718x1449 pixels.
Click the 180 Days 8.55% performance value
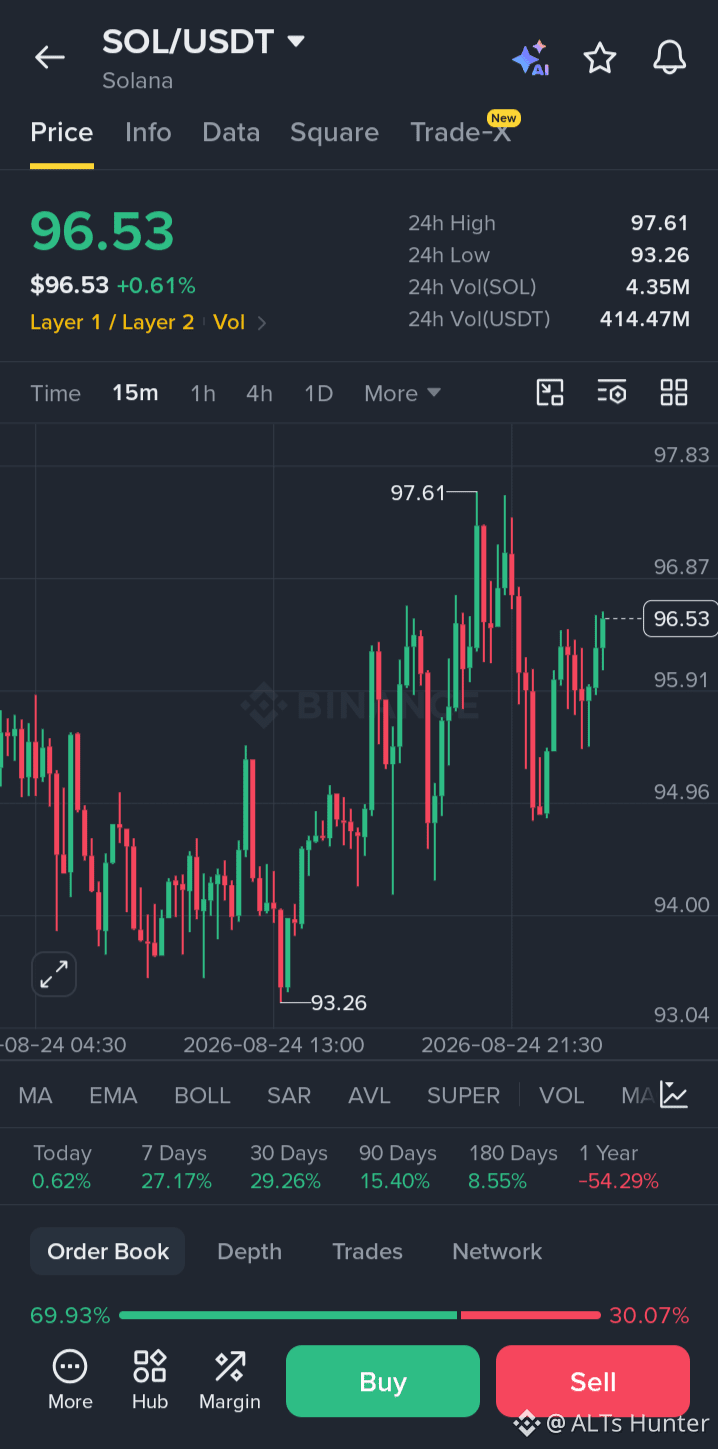tap(497, 1181)
